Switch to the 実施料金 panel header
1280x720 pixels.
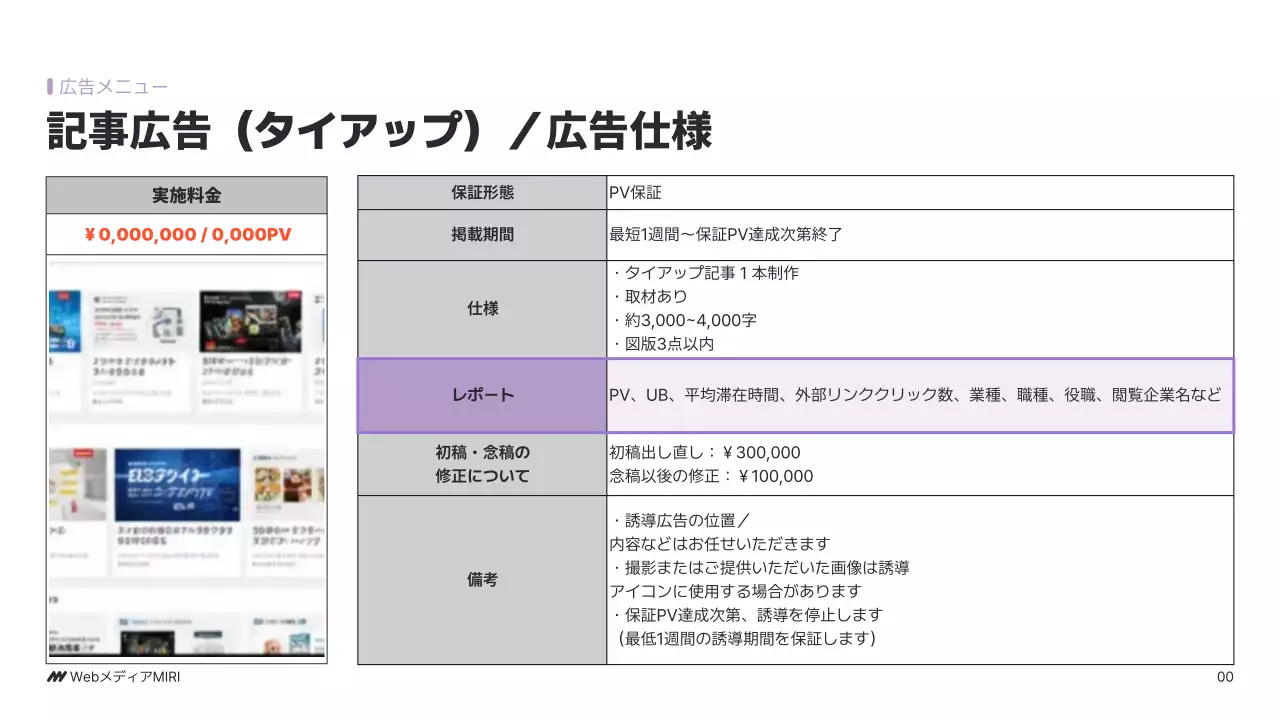(x=186, y=194)
